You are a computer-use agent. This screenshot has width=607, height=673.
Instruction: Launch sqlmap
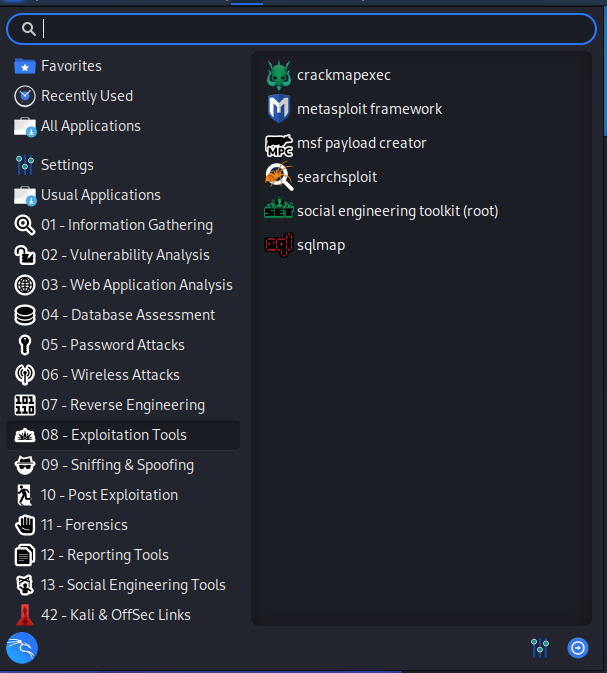421,245
